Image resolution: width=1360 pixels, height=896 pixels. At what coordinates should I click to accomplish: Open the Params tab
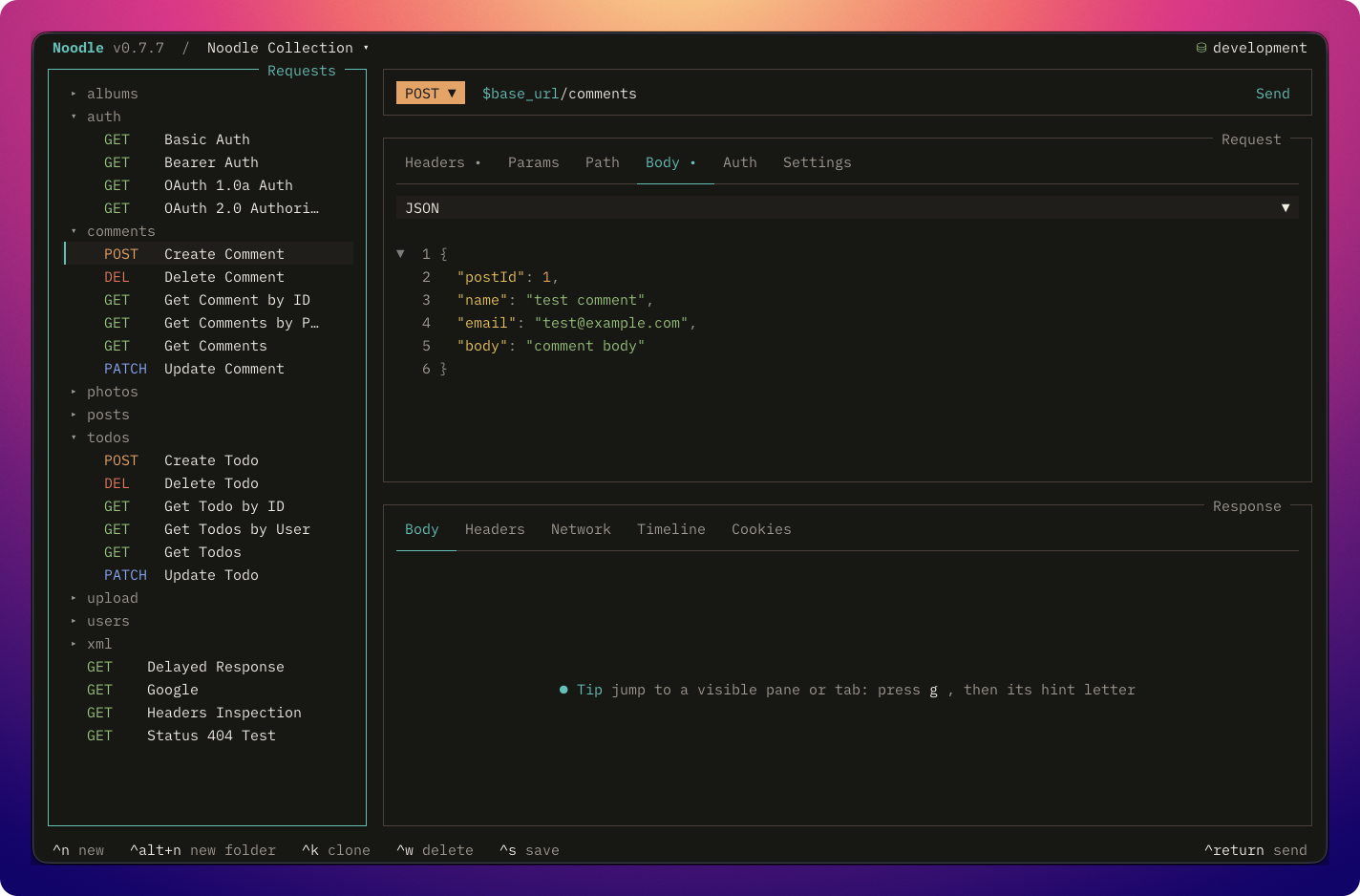[x=534, y=162]
